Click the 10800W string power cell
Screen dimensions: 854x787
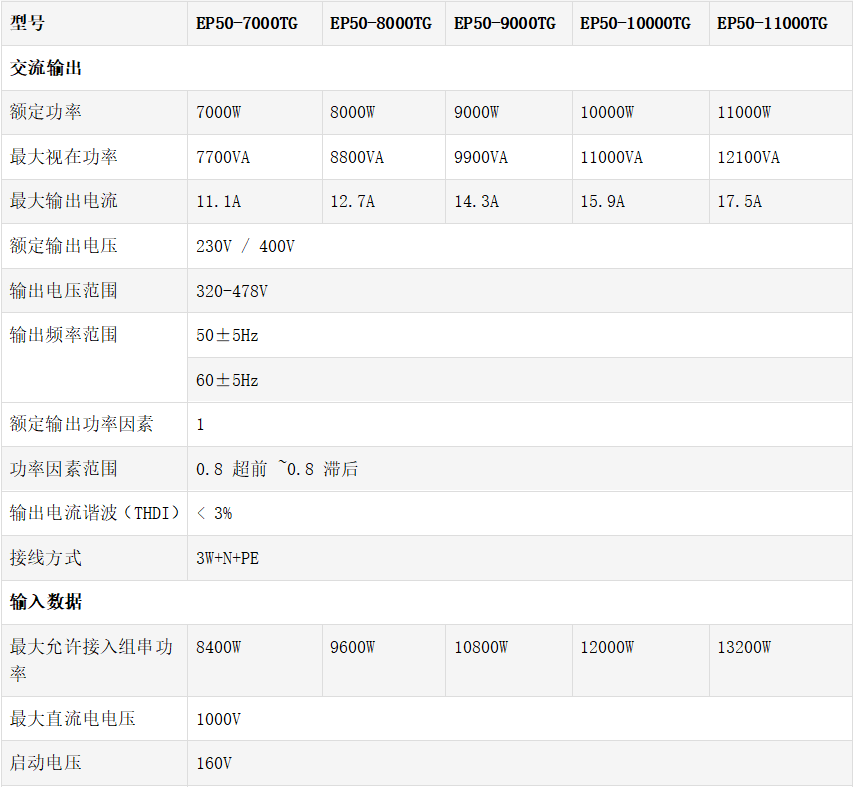point(480,648)
